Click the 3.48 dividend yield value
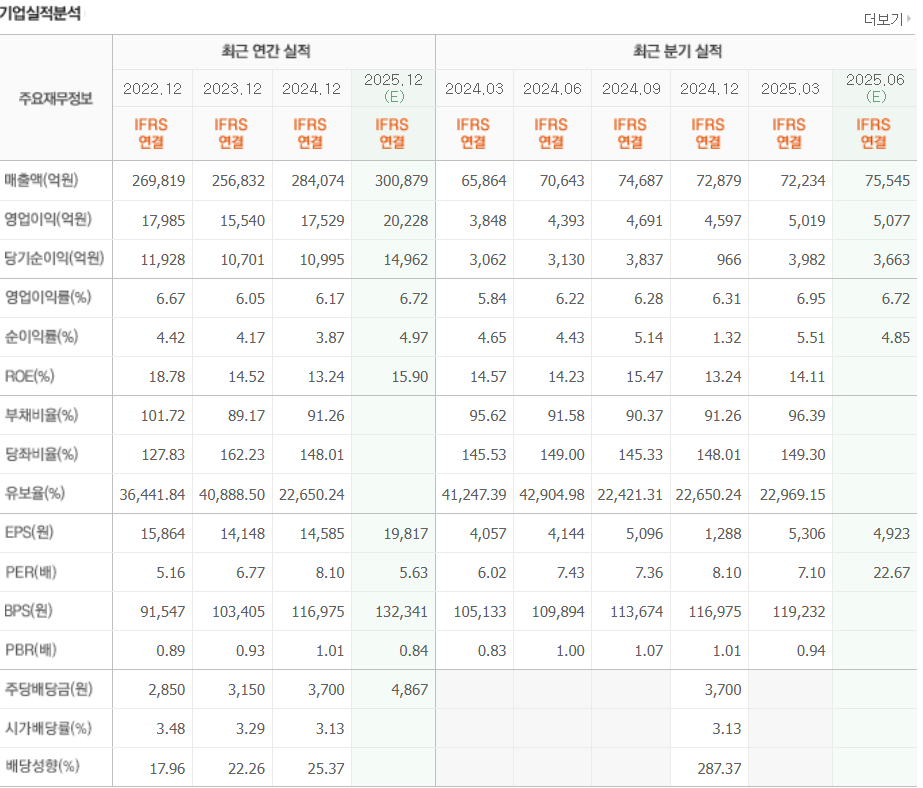Image resolution: width=923 pixels, height=788 pixels. click(171, 729)
